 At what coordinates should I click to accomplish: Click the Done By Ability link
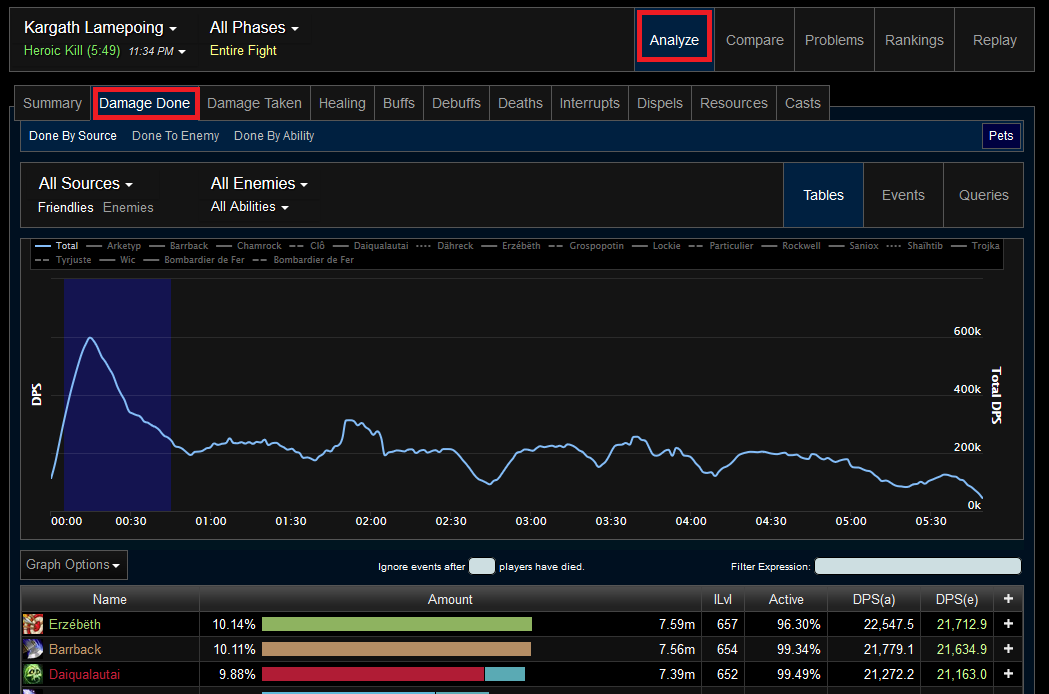[274, 136]
